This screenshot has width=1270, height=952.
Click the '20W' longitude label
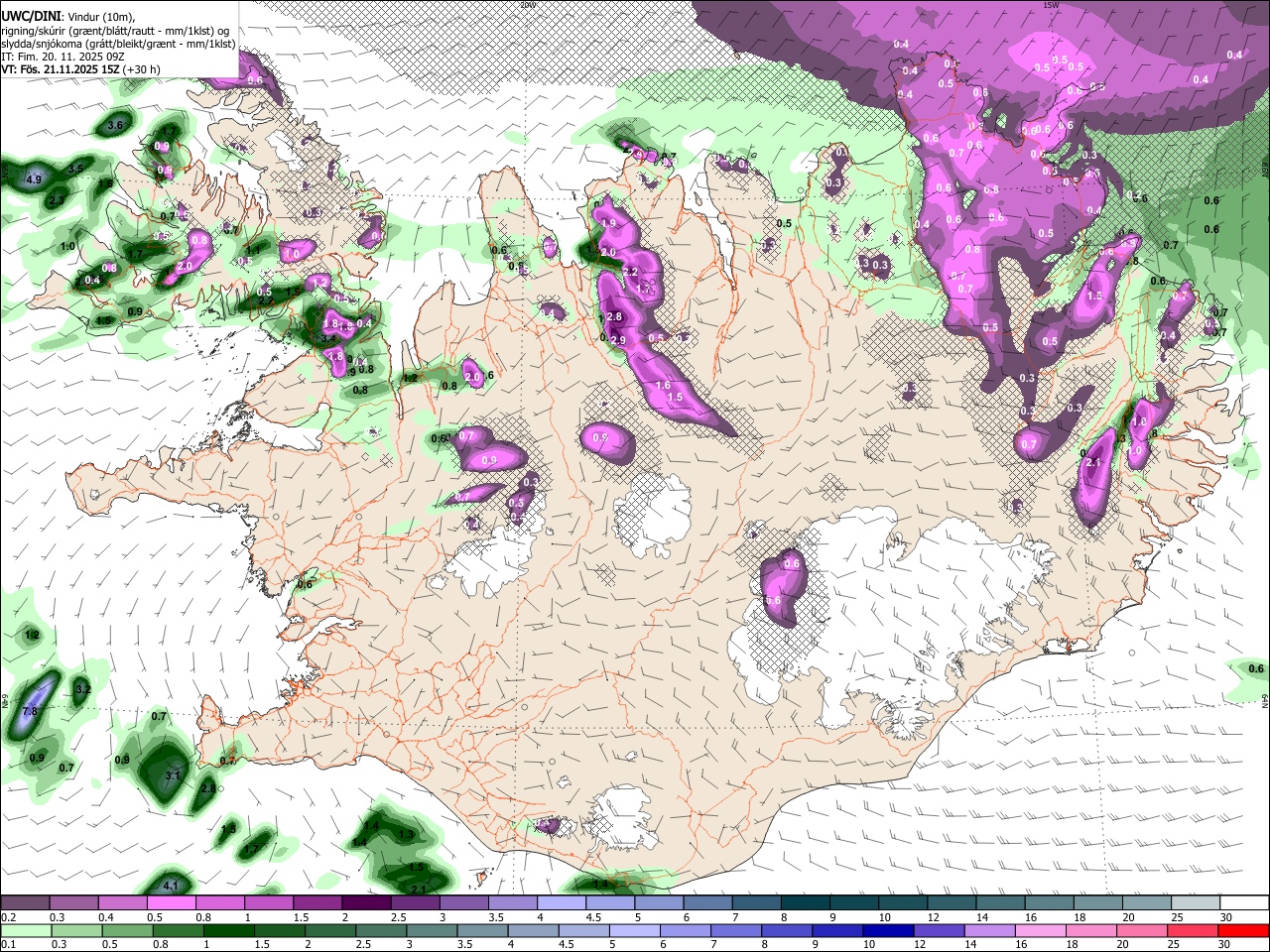527,5
